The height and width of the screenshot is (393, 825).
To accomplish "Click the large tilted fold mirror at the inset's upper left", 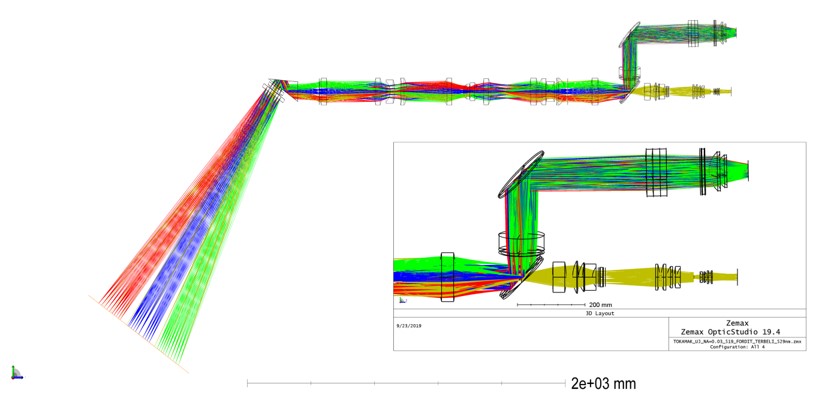I will pos(521,174).
